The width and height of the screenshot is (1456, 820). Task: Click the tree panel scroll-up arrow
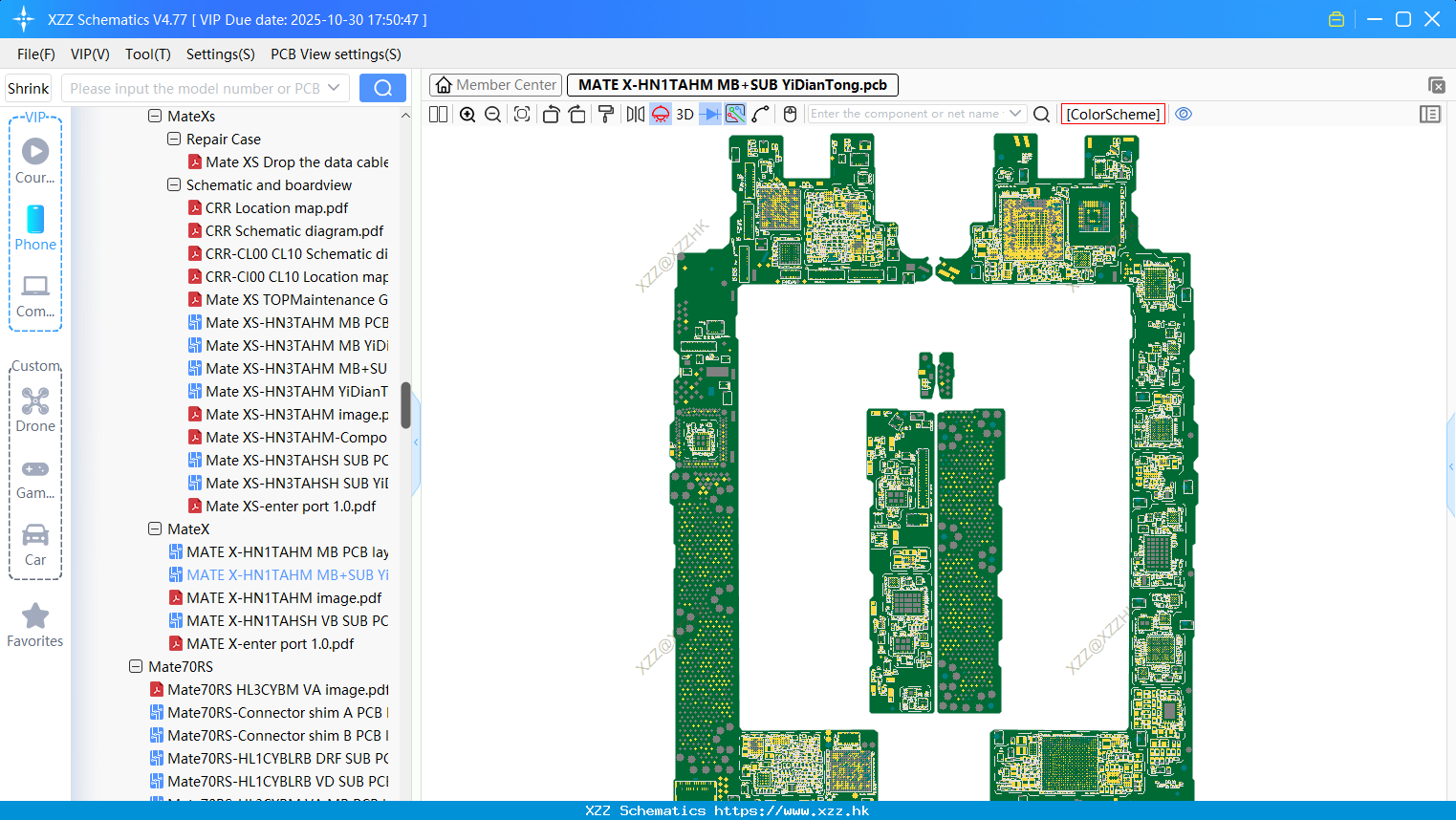405,116
